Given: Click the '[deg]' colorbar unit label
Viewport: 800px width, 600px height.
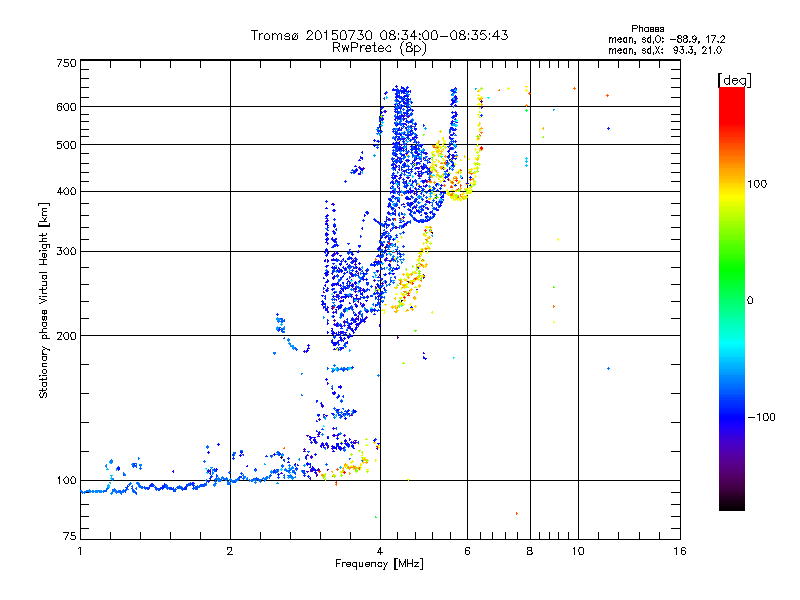Looking at the screenshot, I should coord(734,80).
